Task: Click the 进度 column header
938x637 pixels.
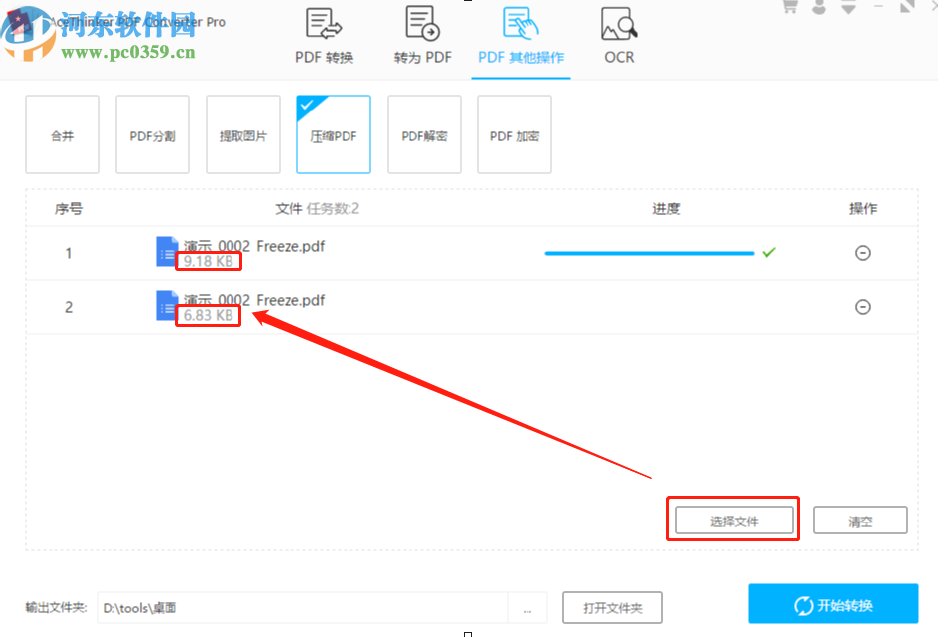Action: (666, 209)
